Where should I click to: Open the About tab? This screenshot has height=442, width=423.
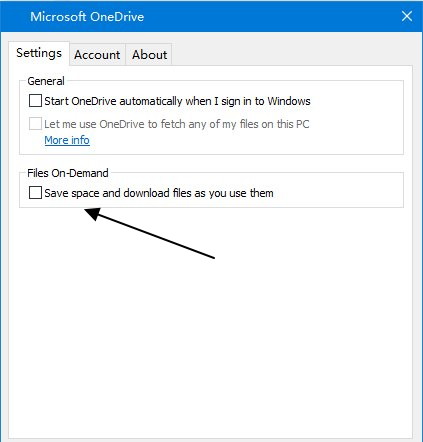(149, 55)
